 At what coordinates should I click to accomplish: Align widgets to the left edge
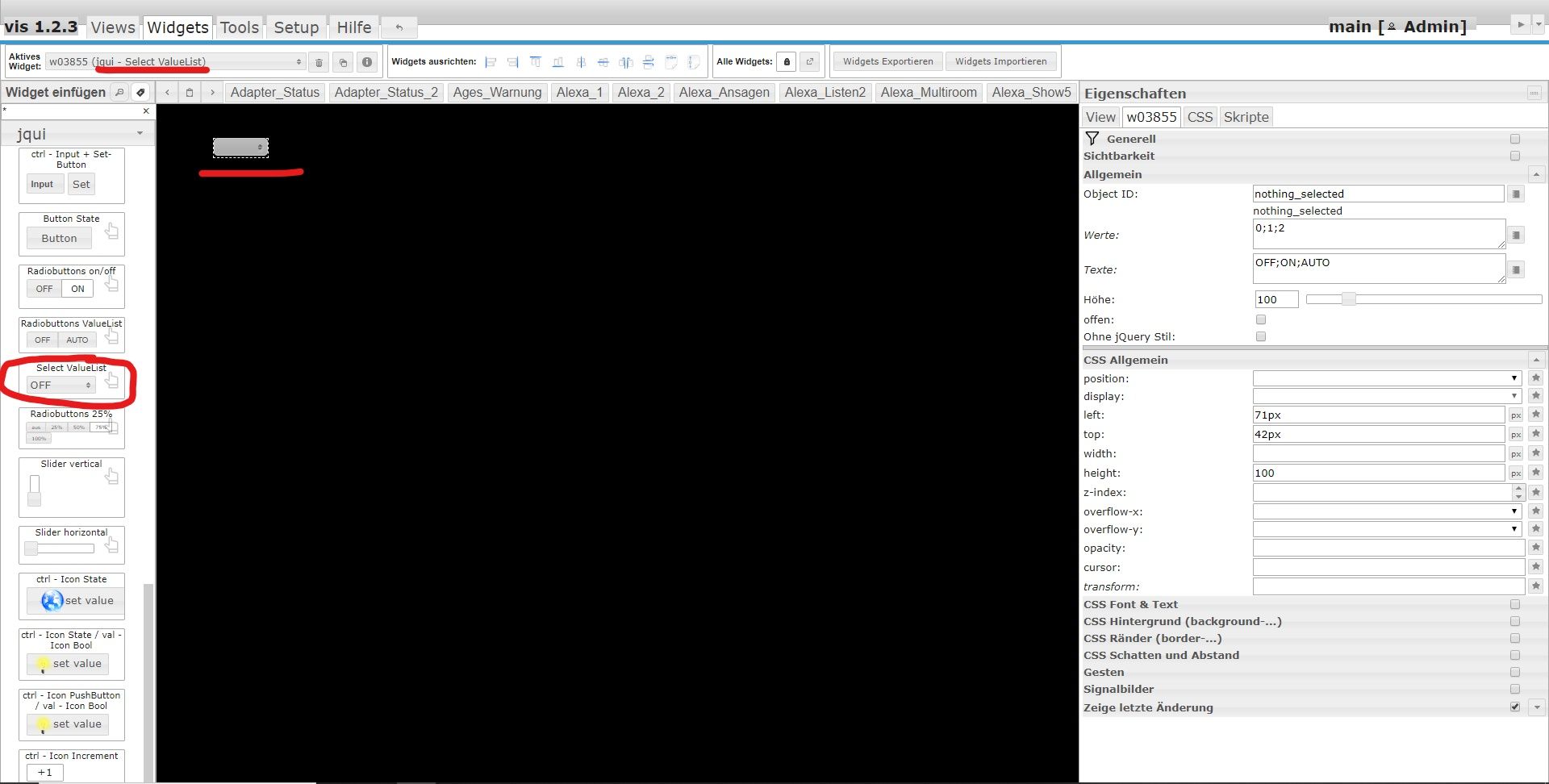[491, 62]
